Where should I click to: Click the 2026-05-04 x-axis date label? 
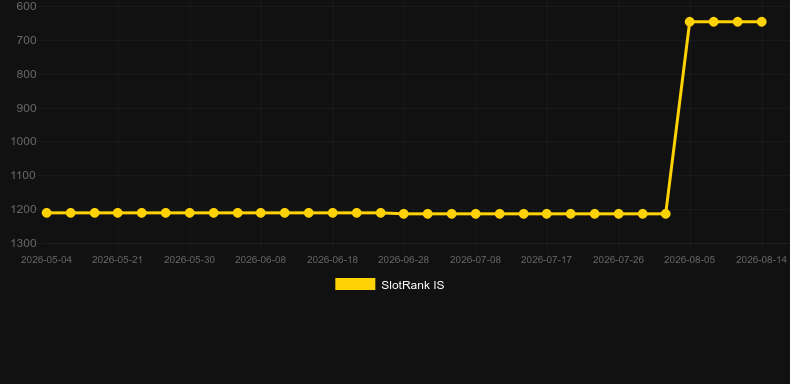46,260
